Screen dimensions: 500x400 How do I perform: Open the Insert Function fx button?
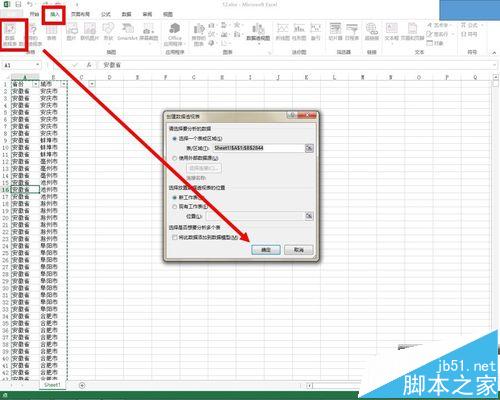pyautogui.click(x=89, y=65)
